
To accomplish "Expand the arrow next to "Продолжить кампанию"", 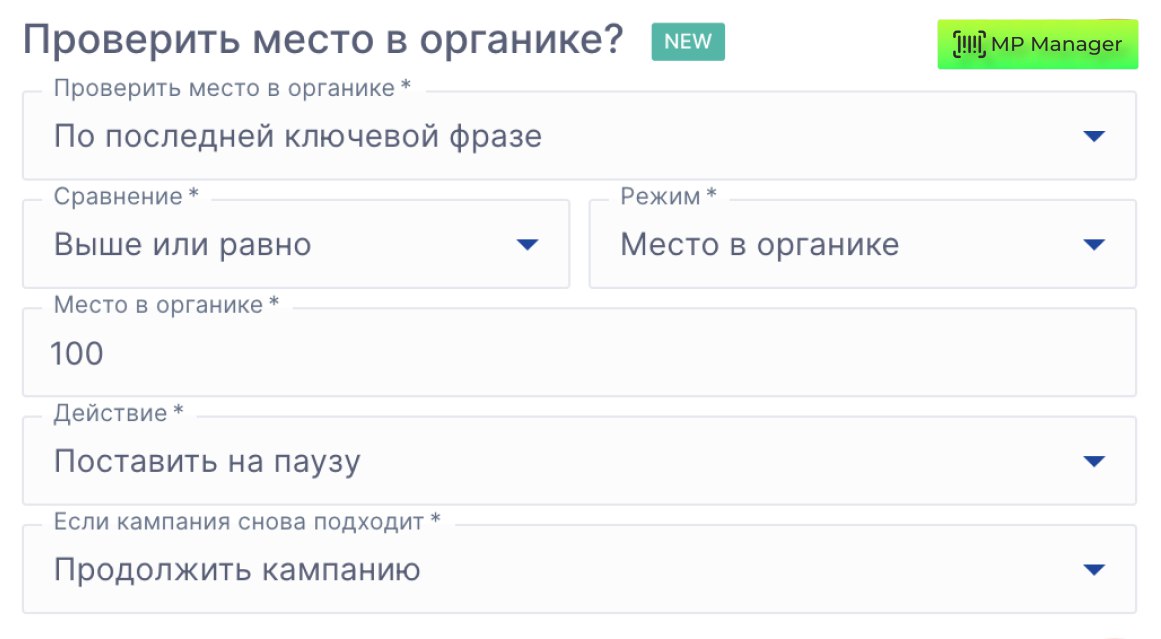I will [1094, 570].
